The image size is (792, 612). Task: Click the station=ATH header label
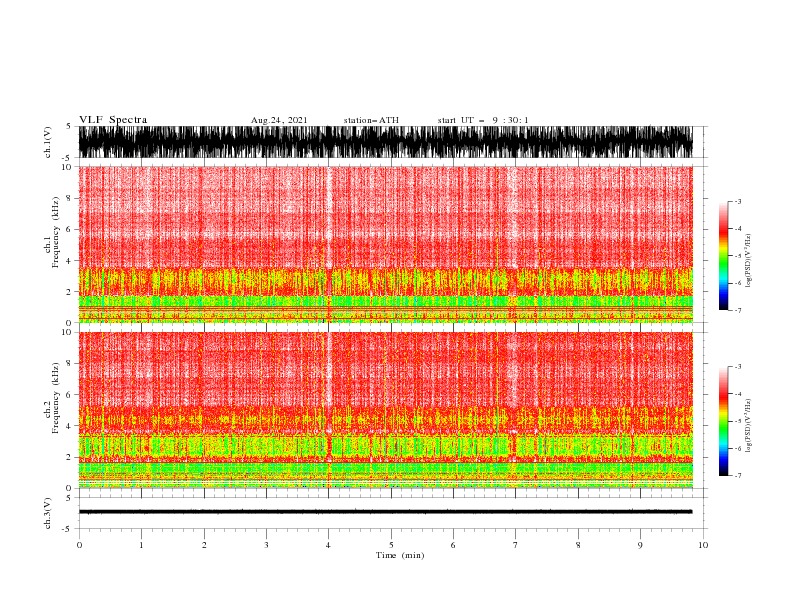pos(371,120)
